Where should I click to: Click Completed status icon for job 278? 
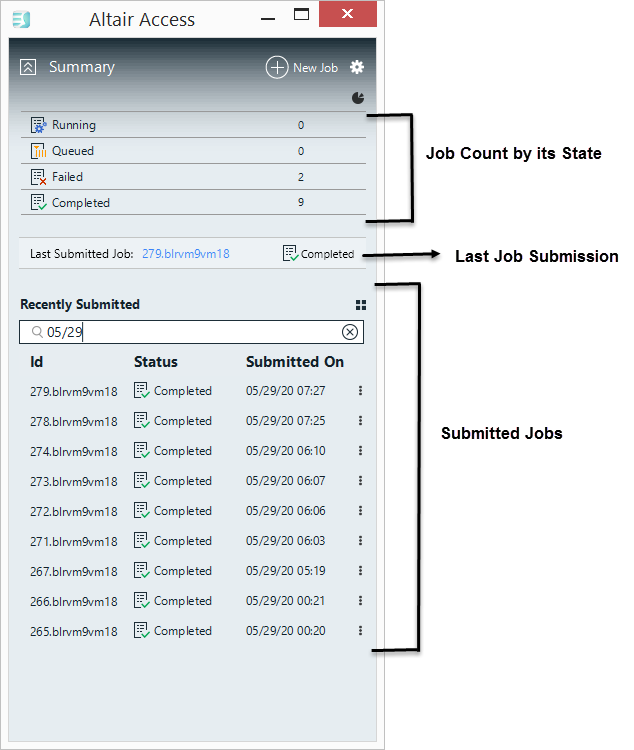pyautogui.click(x=142, y=420)
